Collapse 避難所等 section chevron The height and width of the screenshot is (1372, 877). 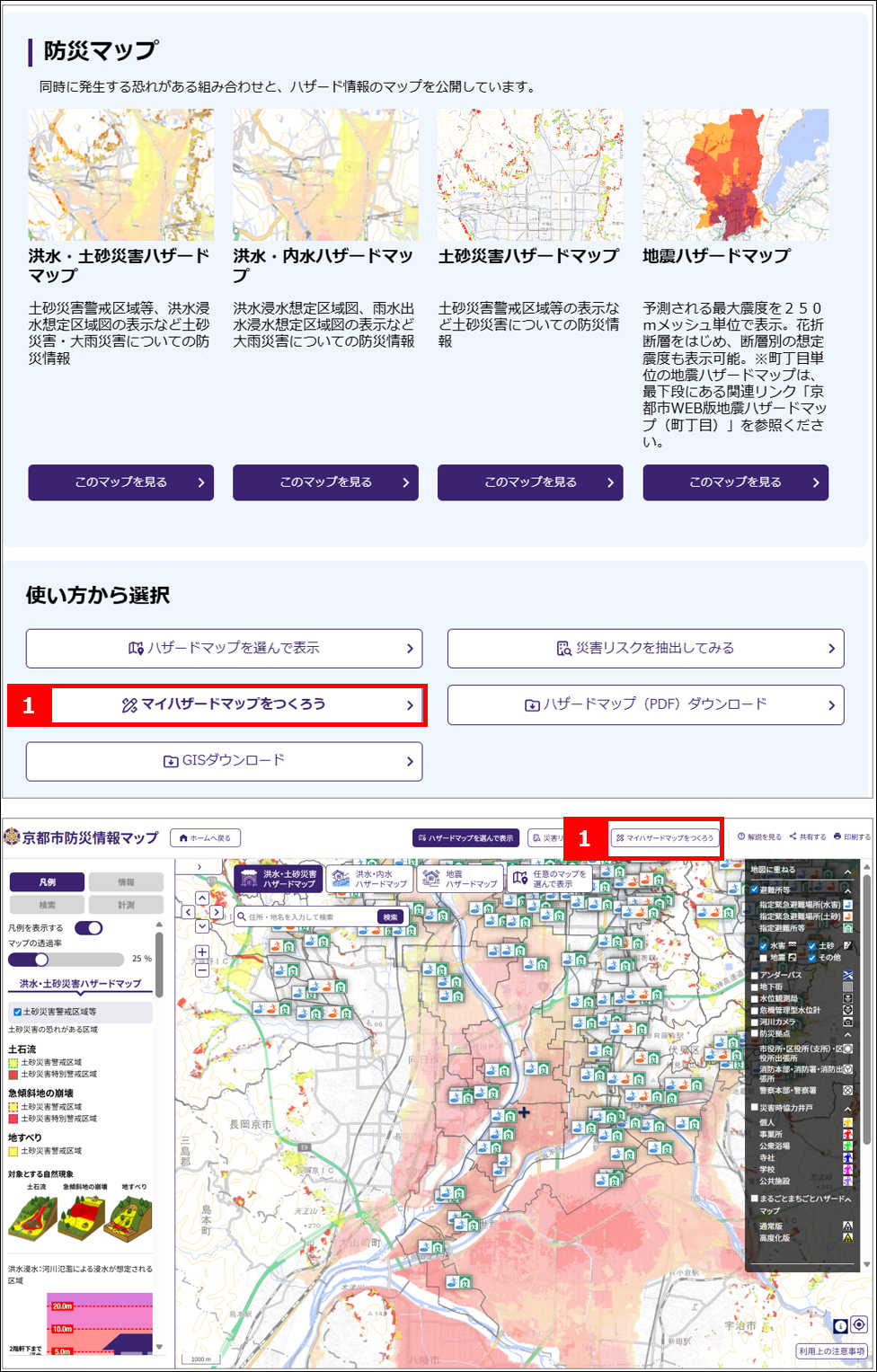coord(847,891)
